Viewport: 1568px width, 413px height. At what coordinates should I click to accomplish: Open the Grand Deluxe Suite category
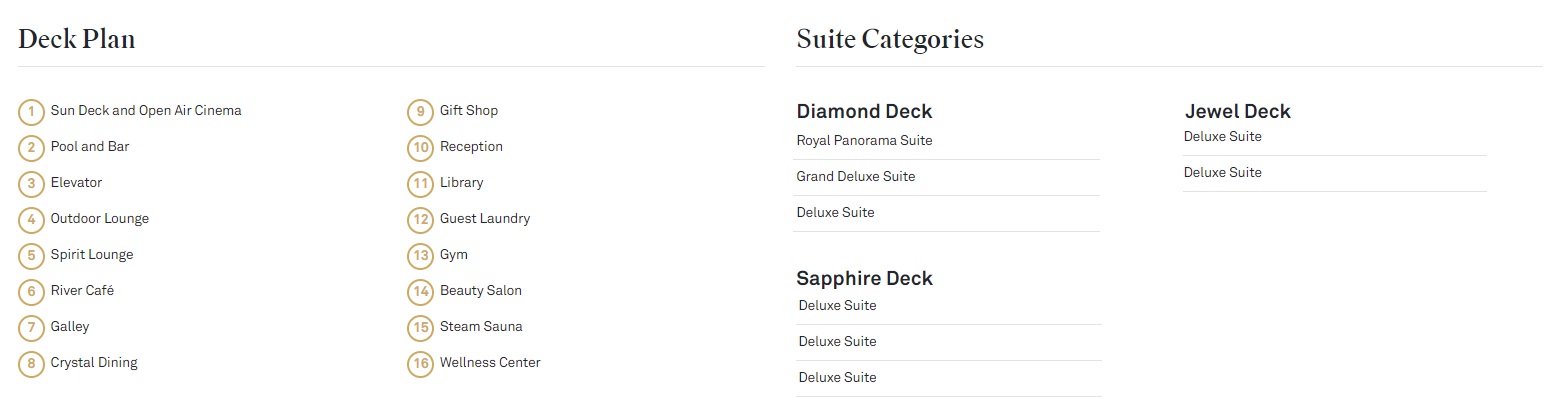[x=855, y=177]
